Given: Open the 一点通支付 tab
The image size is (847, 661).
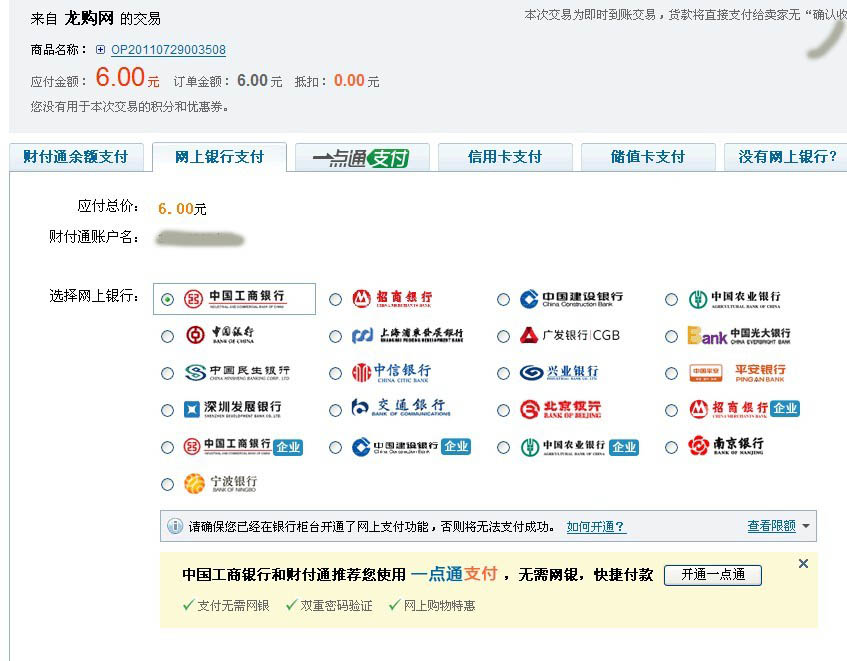Looking at the screenshot, I should pyautogui.click(x=362, y=157).
